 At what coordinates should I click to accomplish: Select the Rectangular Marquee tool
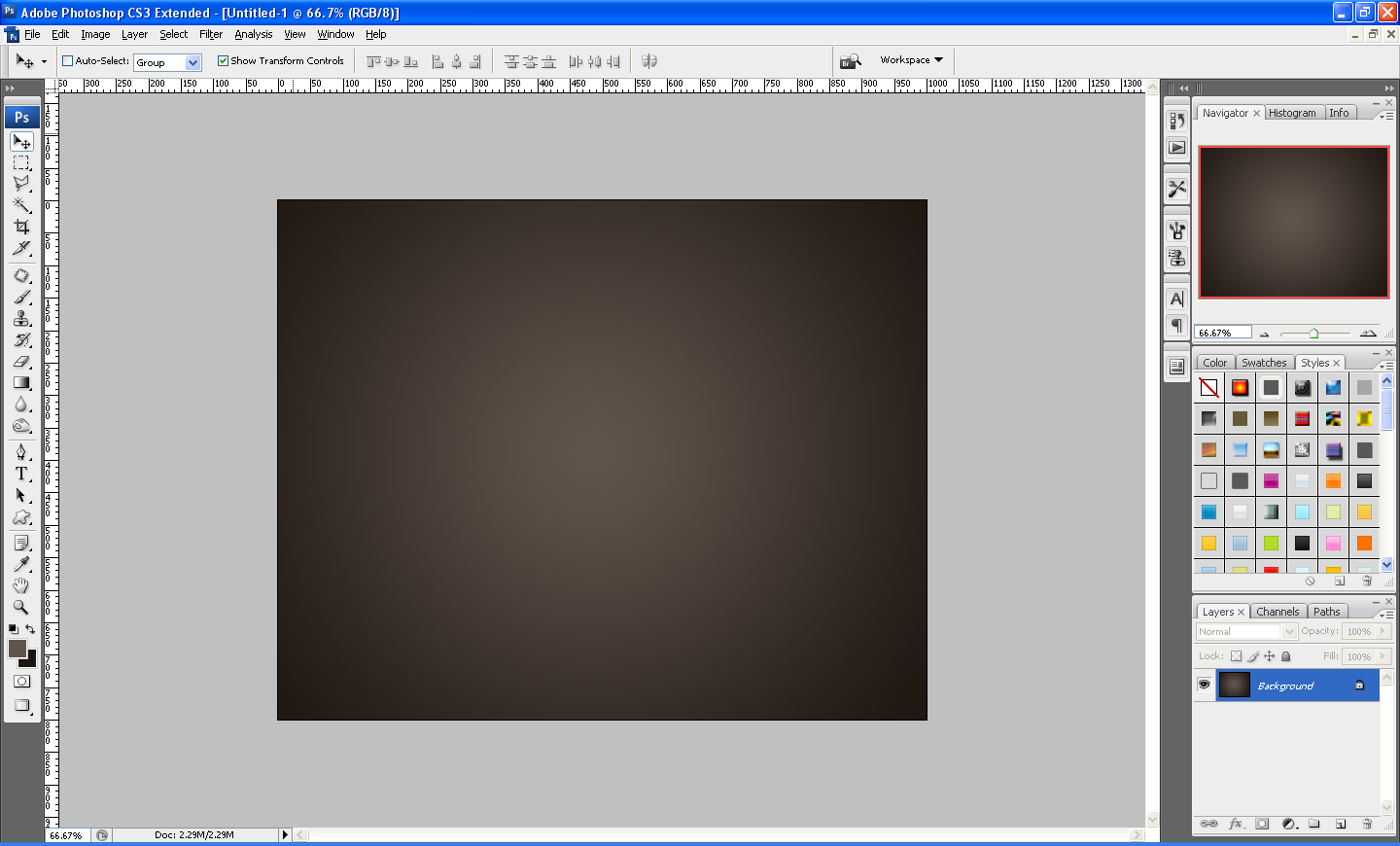pyautogui.click(x=21, y=162)
